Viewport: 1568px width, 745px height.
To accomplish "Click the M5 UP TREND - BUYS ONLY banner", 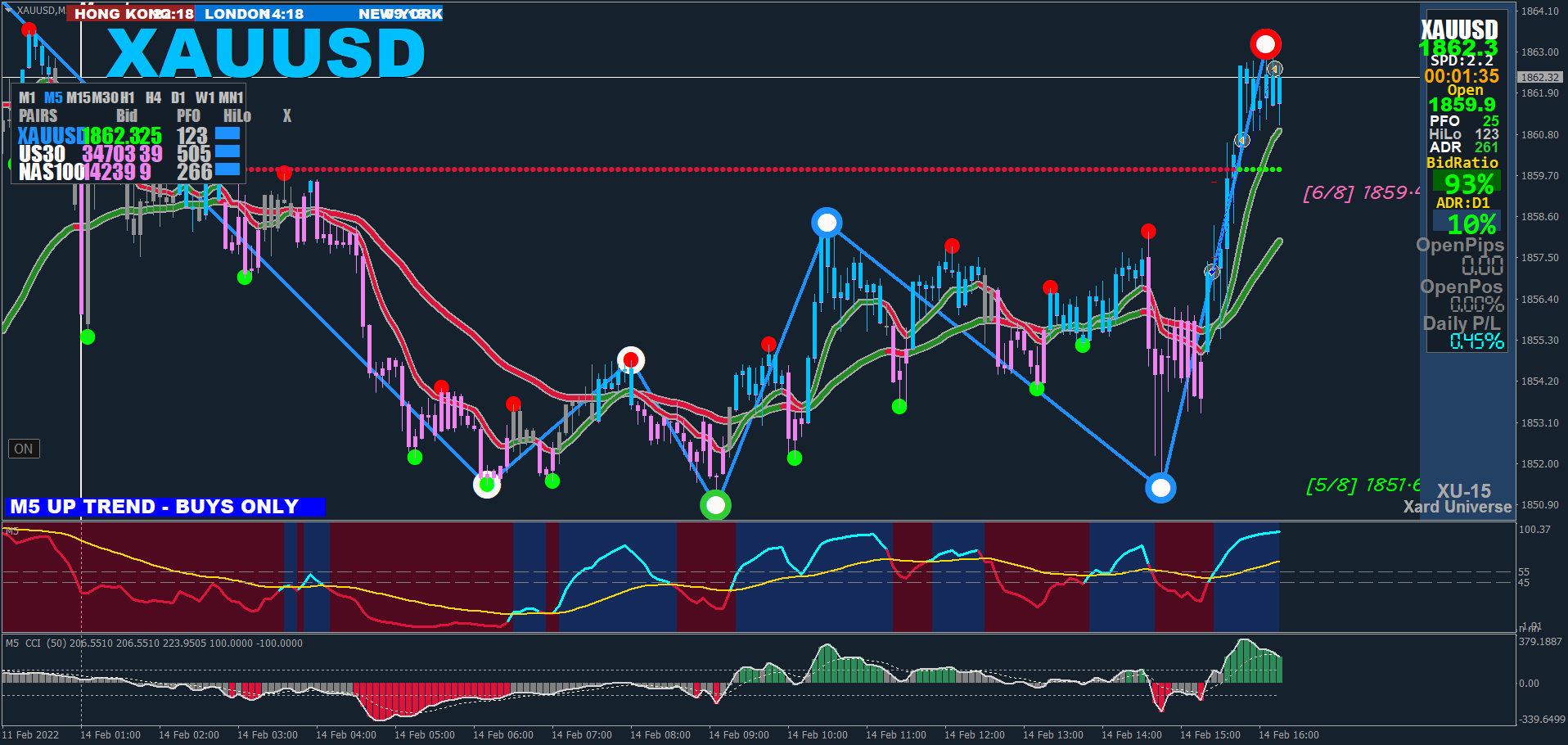I will coord(164,507).
